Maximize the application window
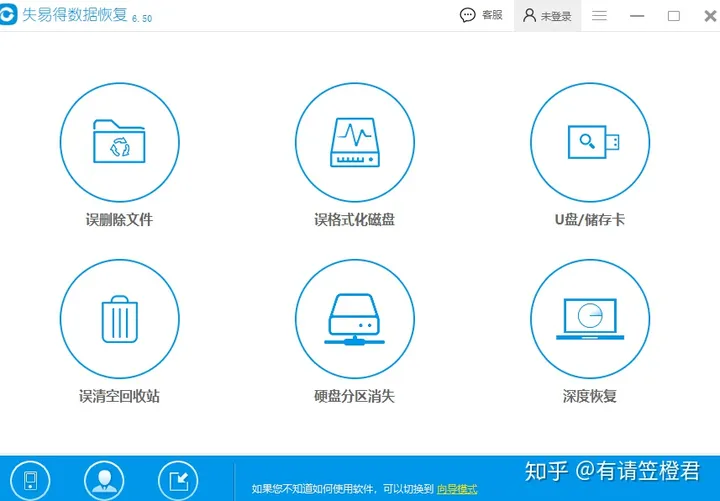The width and height of the screenshot is (720, 501). (673, 16)
